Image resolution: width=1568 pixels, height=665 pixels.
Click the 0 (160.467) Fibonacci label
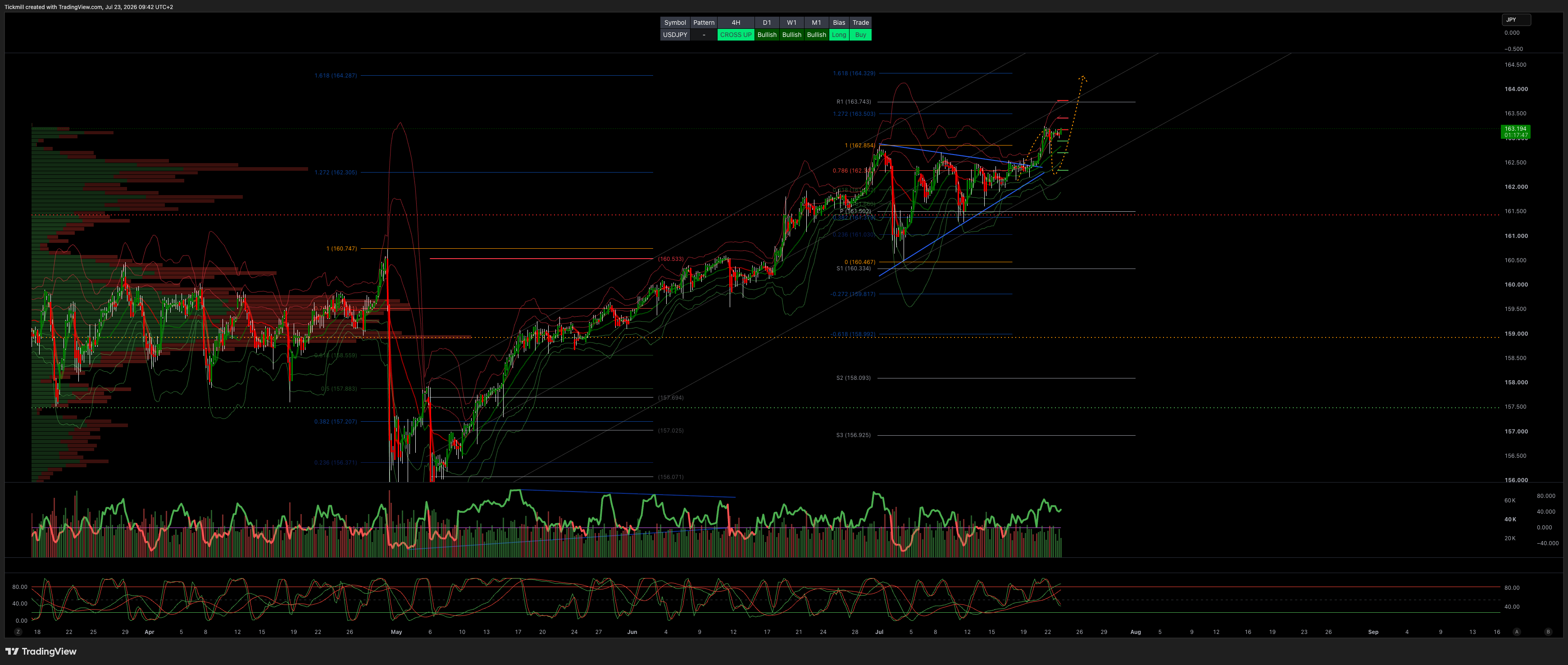[859, 263]
